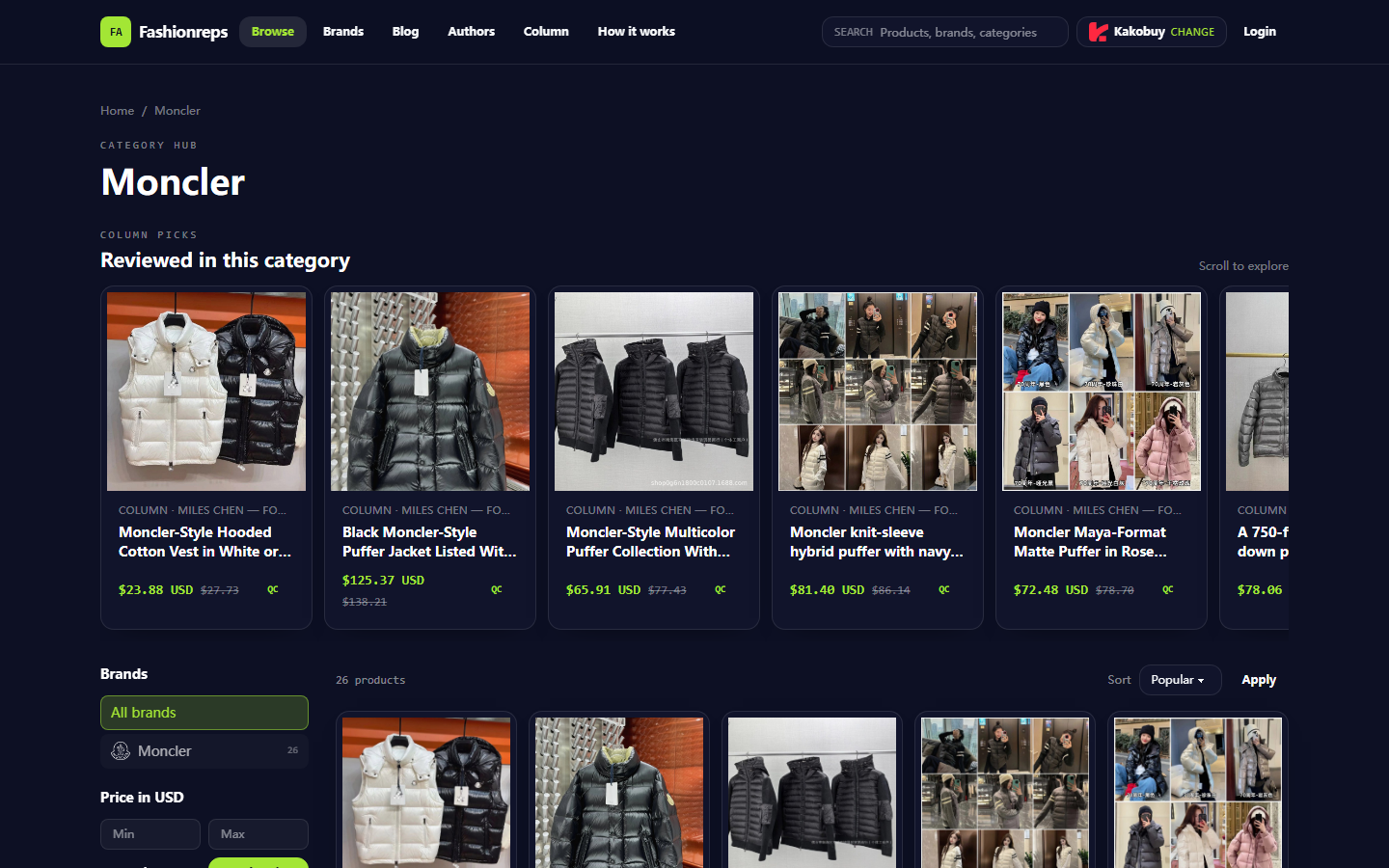Apply the selected sort order
1389x868 pixels.
[x=1259, y=680]
